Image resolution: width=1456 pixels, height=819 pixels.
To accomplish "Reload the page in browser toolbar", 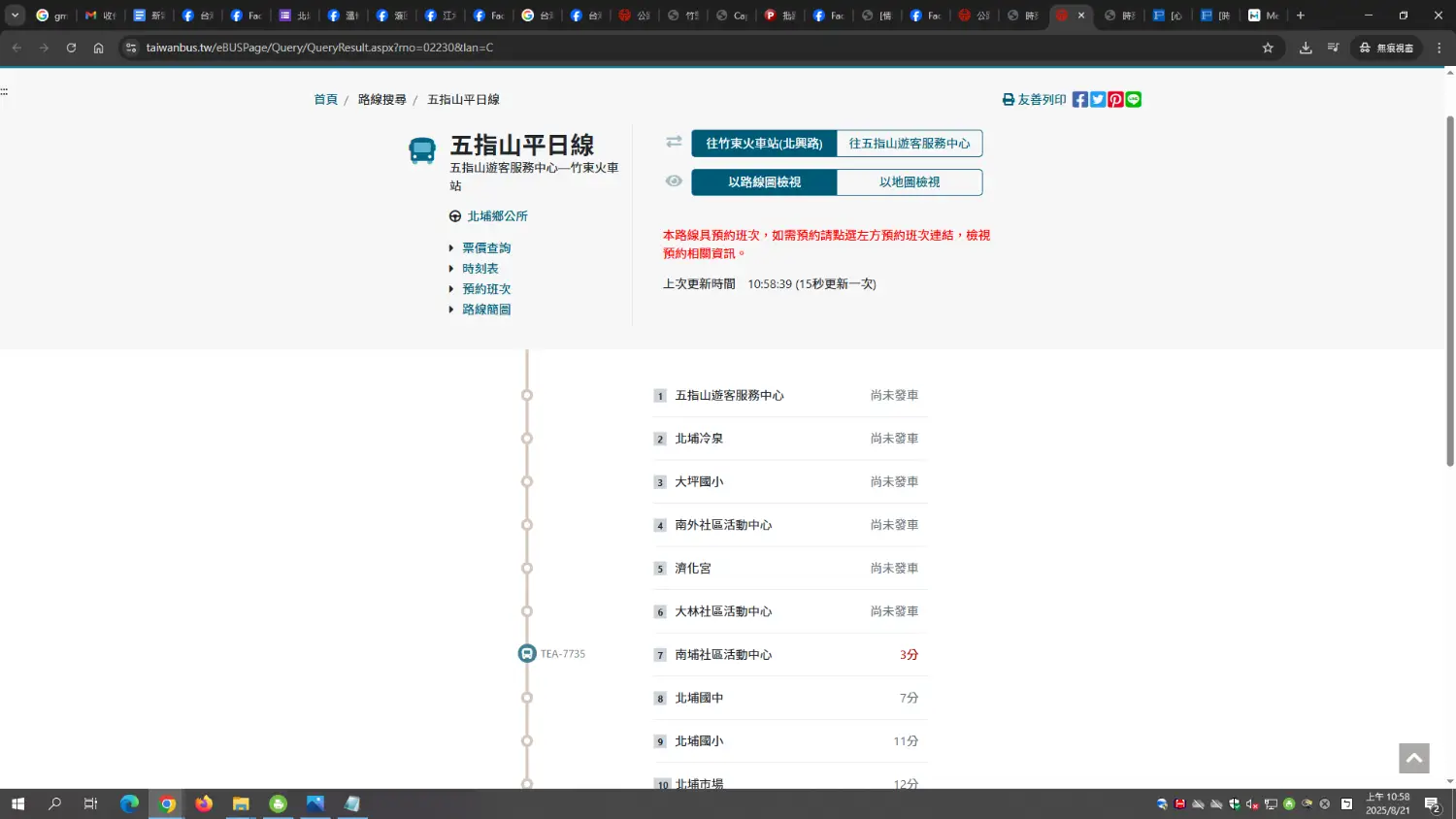I will [71, 48].
